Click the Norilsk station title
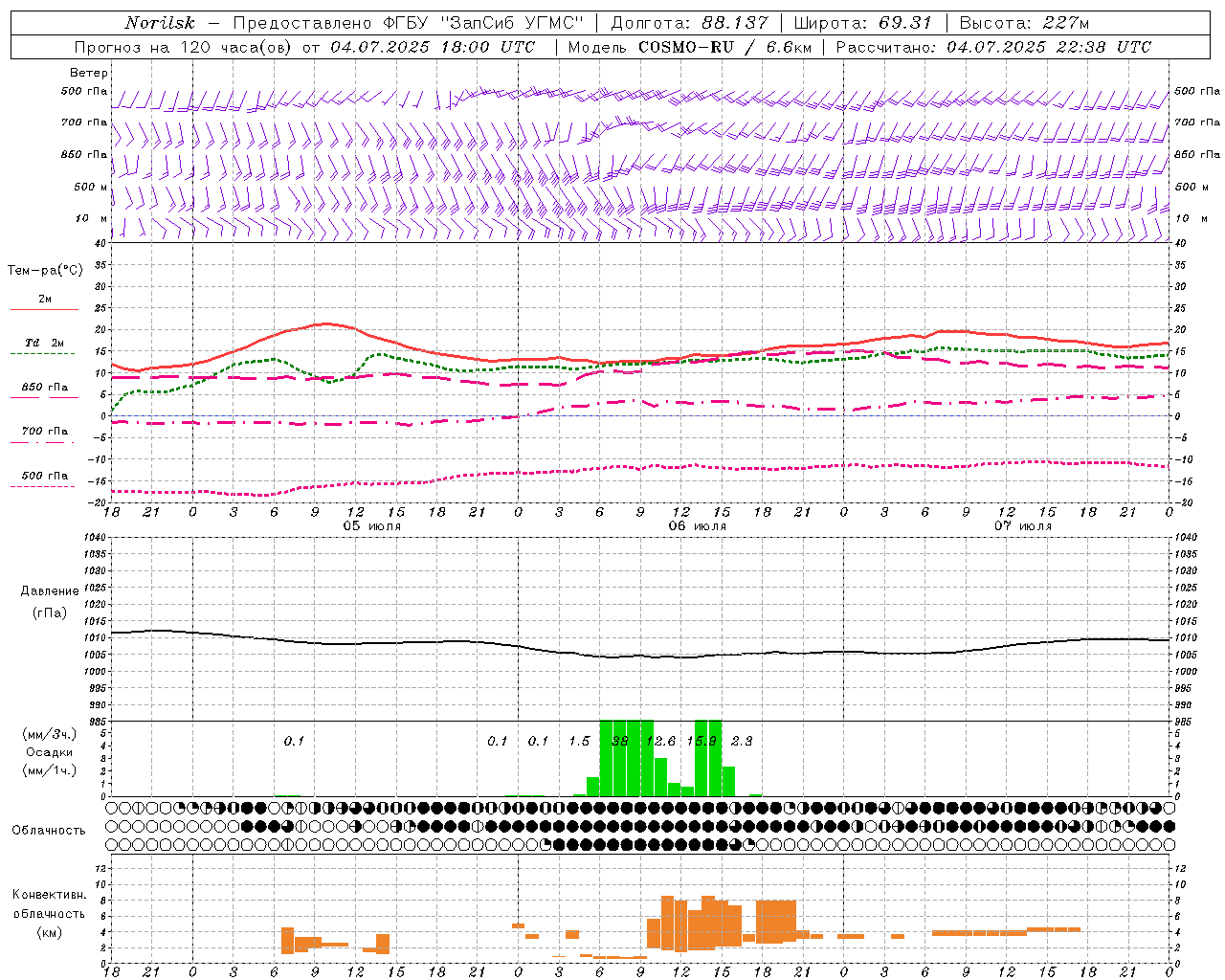The image size is (1225, 980). click(x=160, y=23)
